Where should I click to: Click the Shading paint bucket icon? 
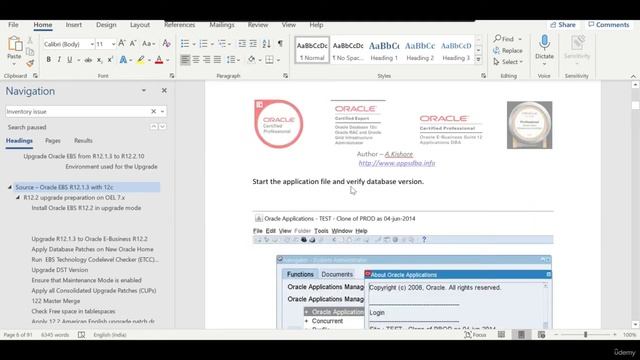(x=251, y=60)
